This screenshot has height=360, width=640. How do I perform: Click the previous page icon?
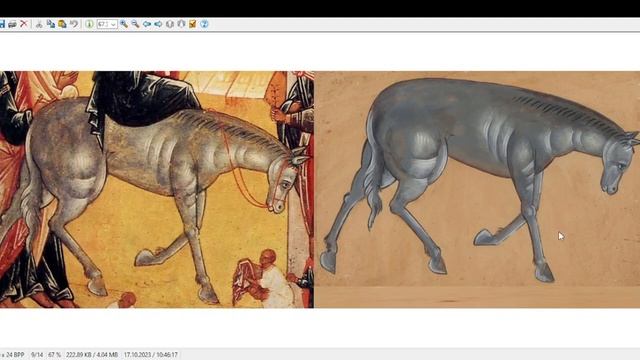pos(170,24)
